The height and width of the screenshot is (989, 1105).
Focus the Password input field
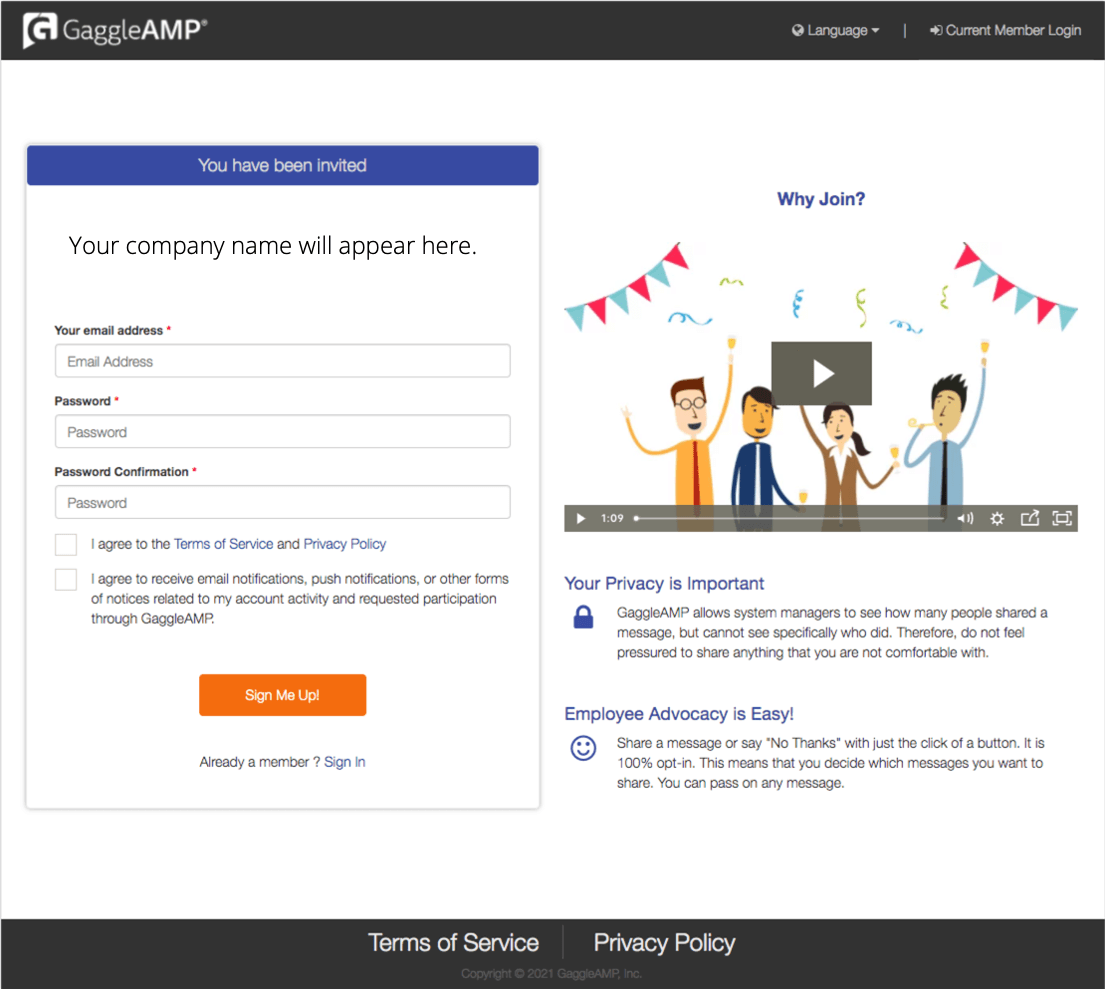(283, 431)
